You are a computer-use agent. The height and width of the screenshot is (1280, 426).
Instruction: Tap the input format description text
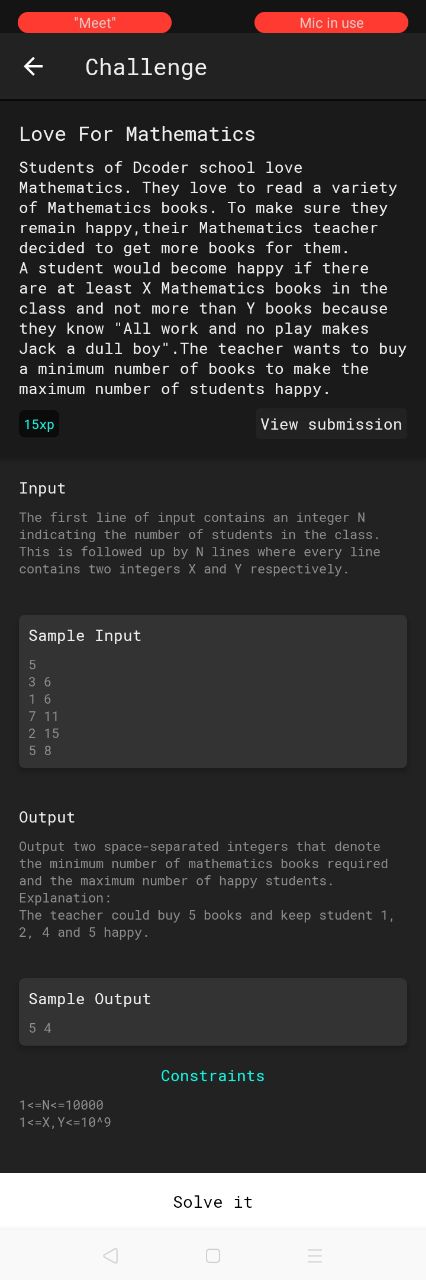(x=199, y=543)
